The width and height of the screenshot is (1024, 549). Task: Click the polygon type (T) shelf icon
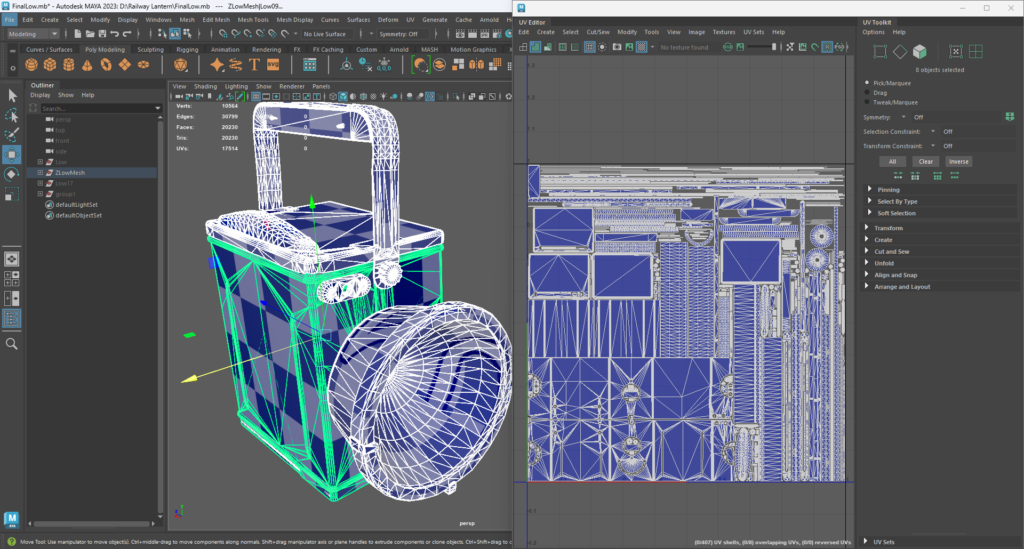(255, 64)
